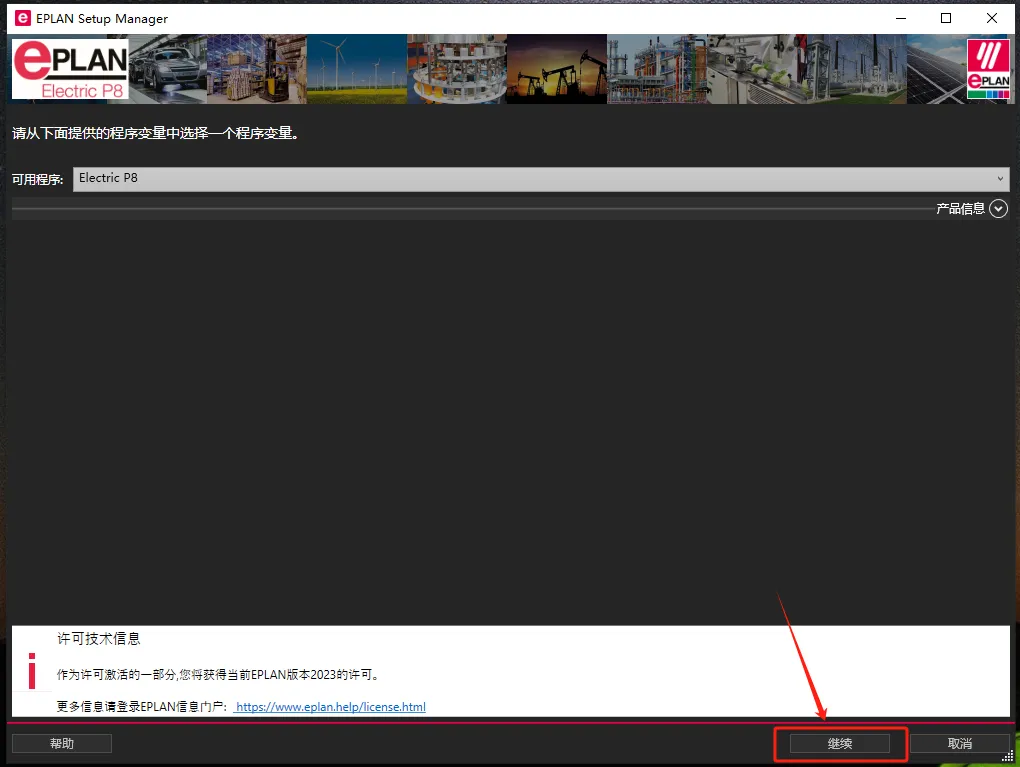
Task: Expand the 产品信息 section with chevron icon
Action: [999, 208]
